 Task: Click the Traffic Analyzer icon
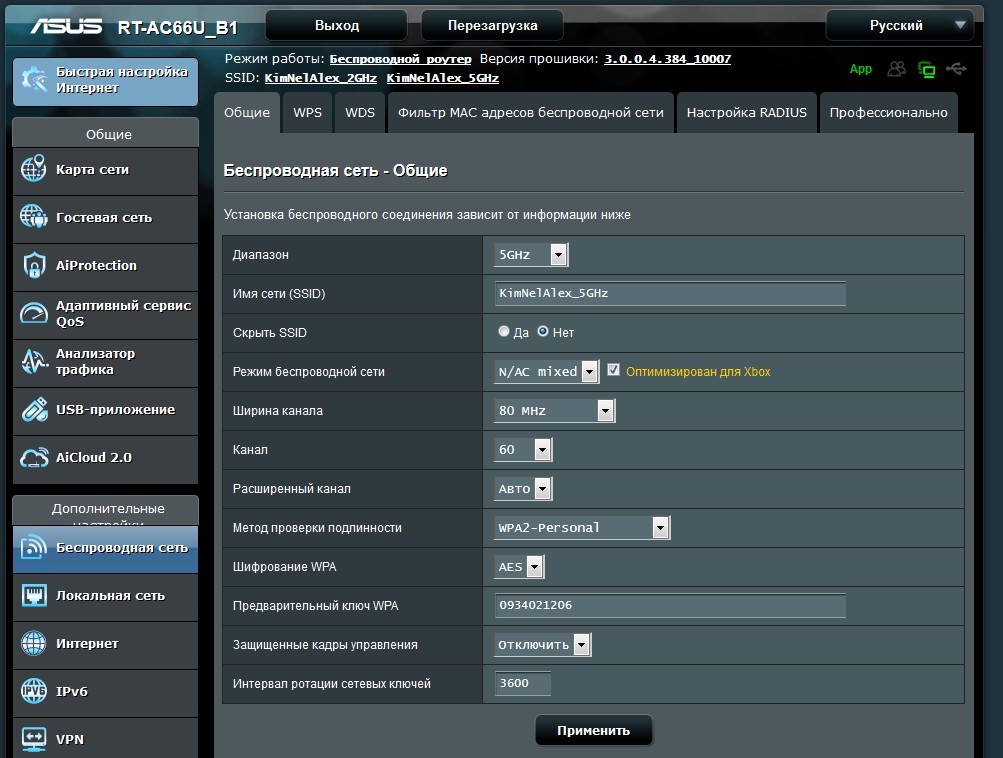click(34, 361)
